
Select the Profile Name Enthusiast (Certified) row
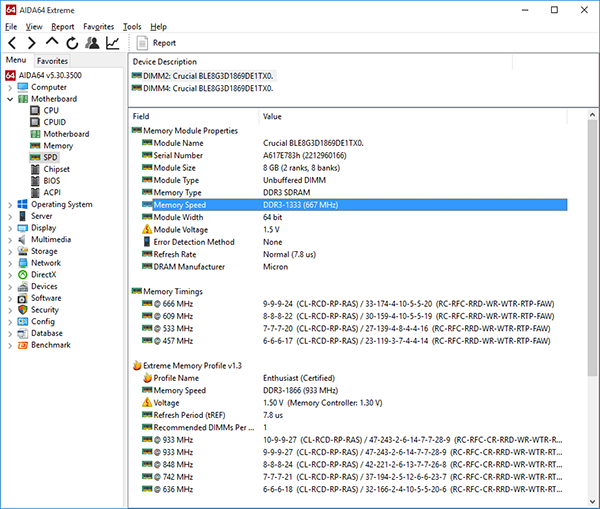point(354,378)
